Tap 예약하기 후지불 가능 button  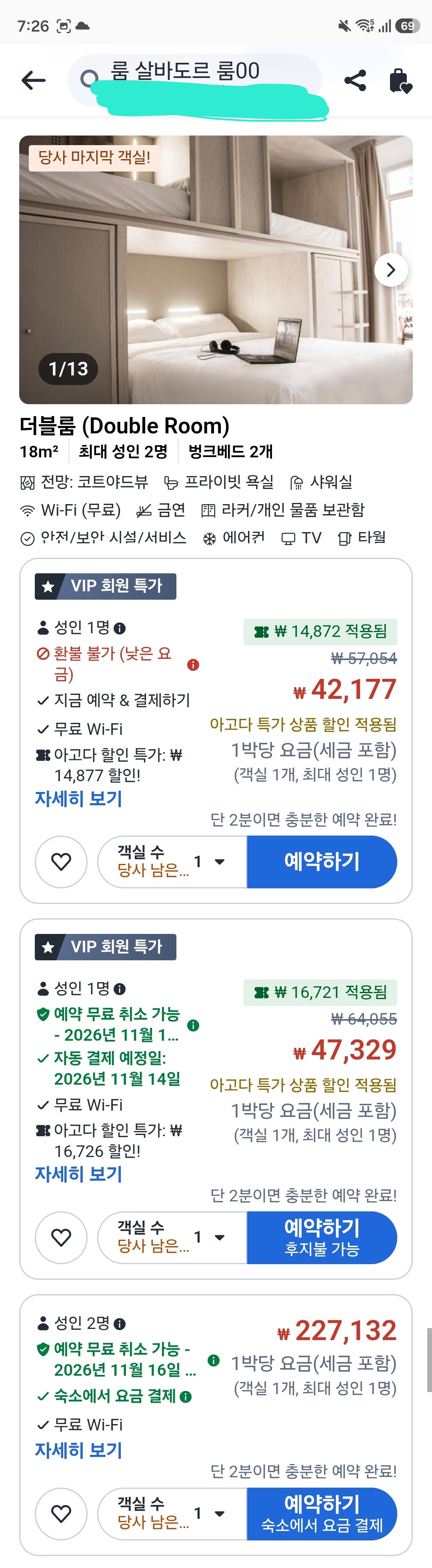[322, 1237]
